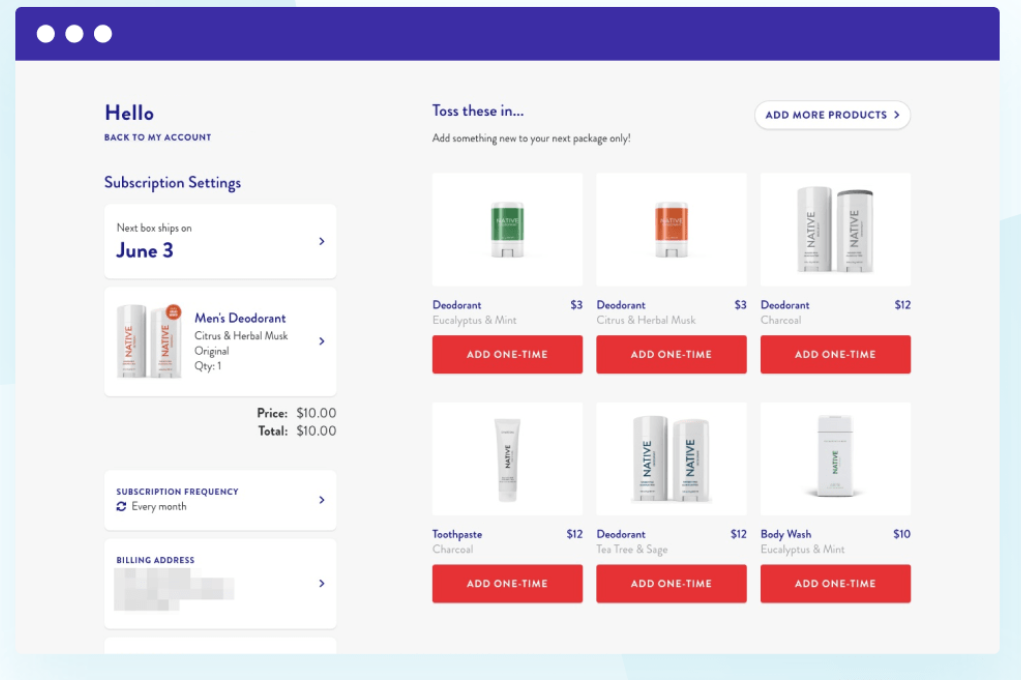Click Back to My Account link
Image resolution: width=1021 pixels, height=680 pixels.
pyautogui.click(x=158, y=137)
